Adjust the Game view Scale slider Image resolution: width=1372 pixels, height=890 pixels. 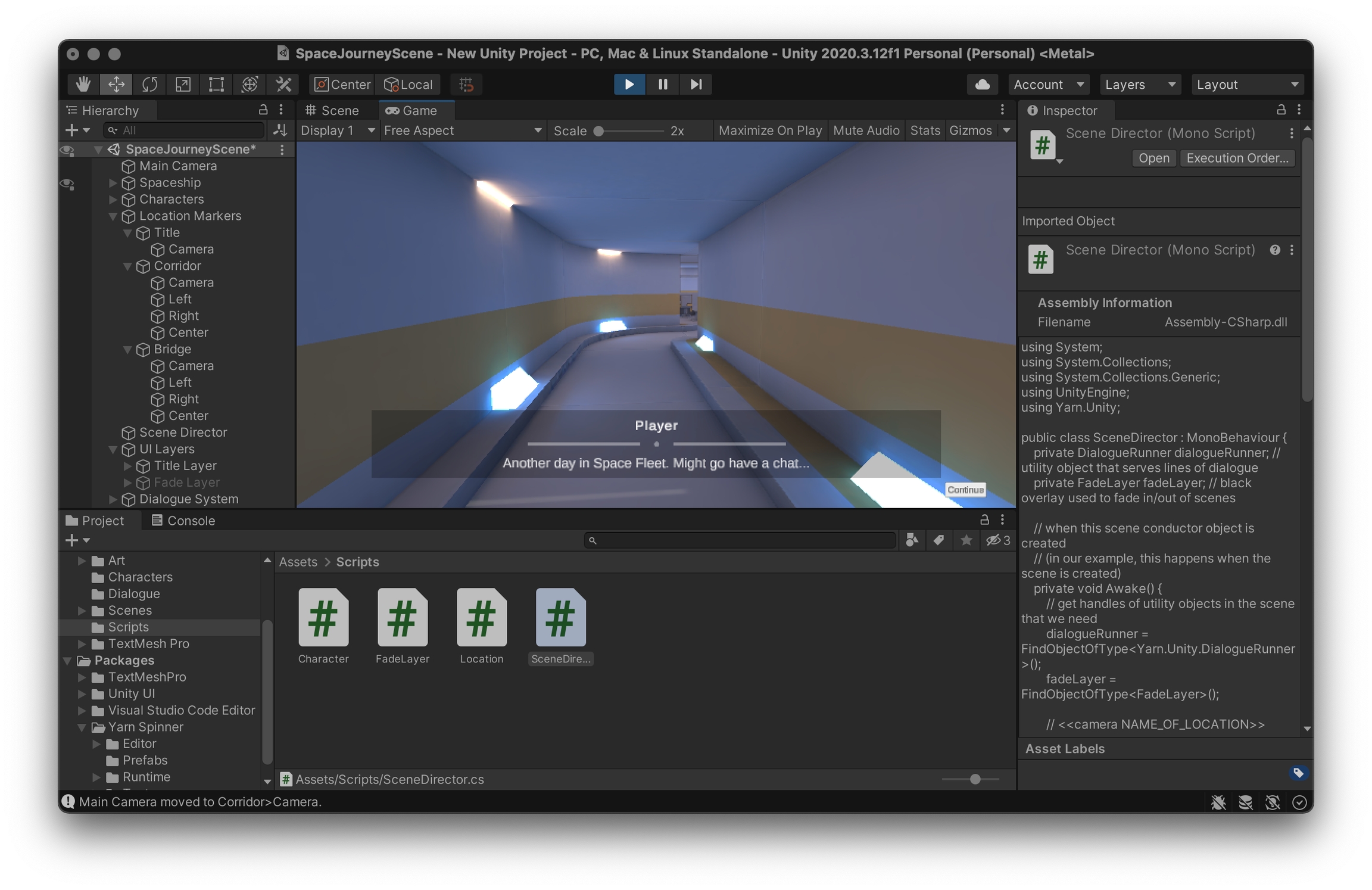pyautogui.click(x=599, y=130)
